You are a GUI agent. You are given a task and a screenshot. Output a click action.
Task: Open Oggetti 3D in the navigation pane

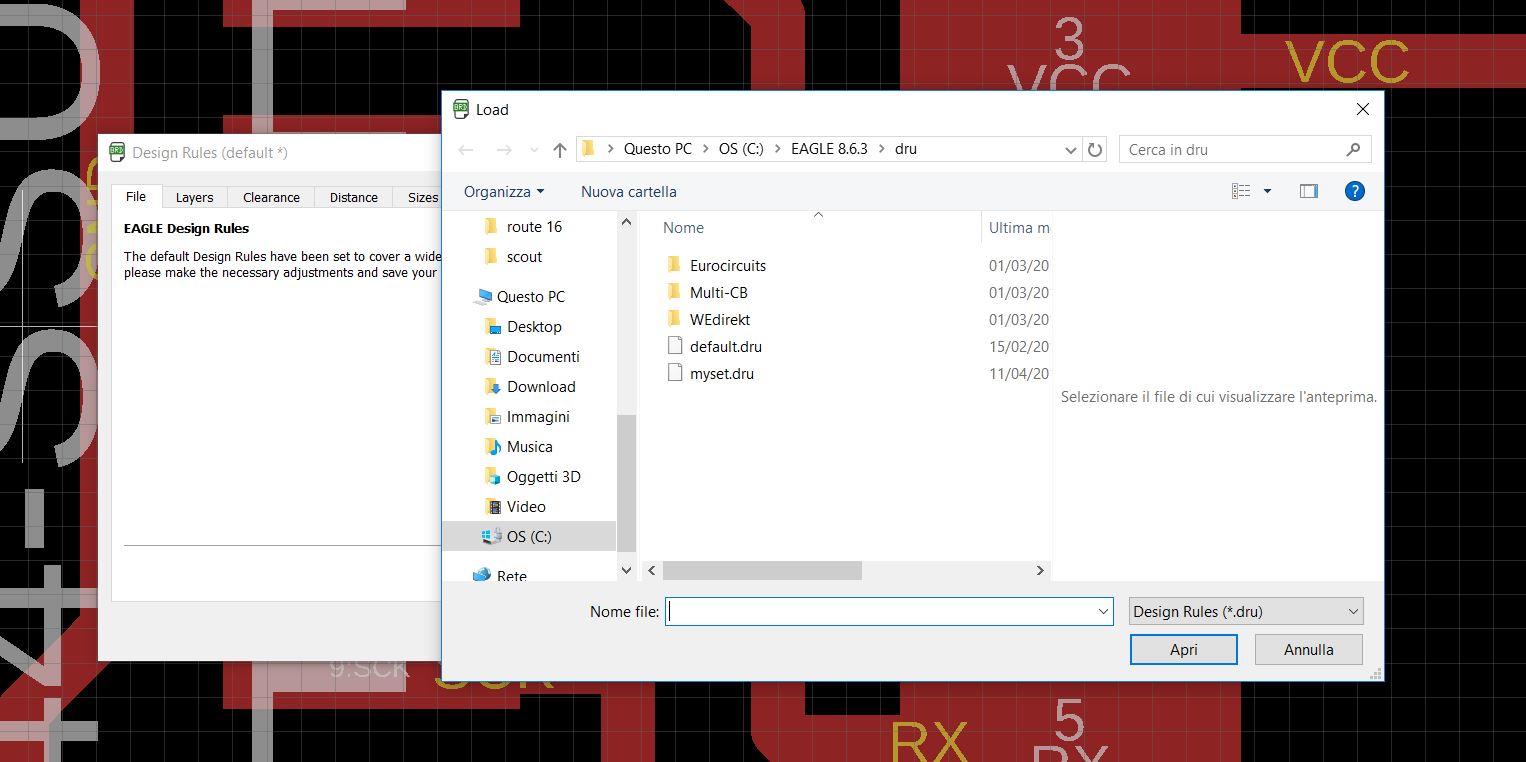(543, 477)
